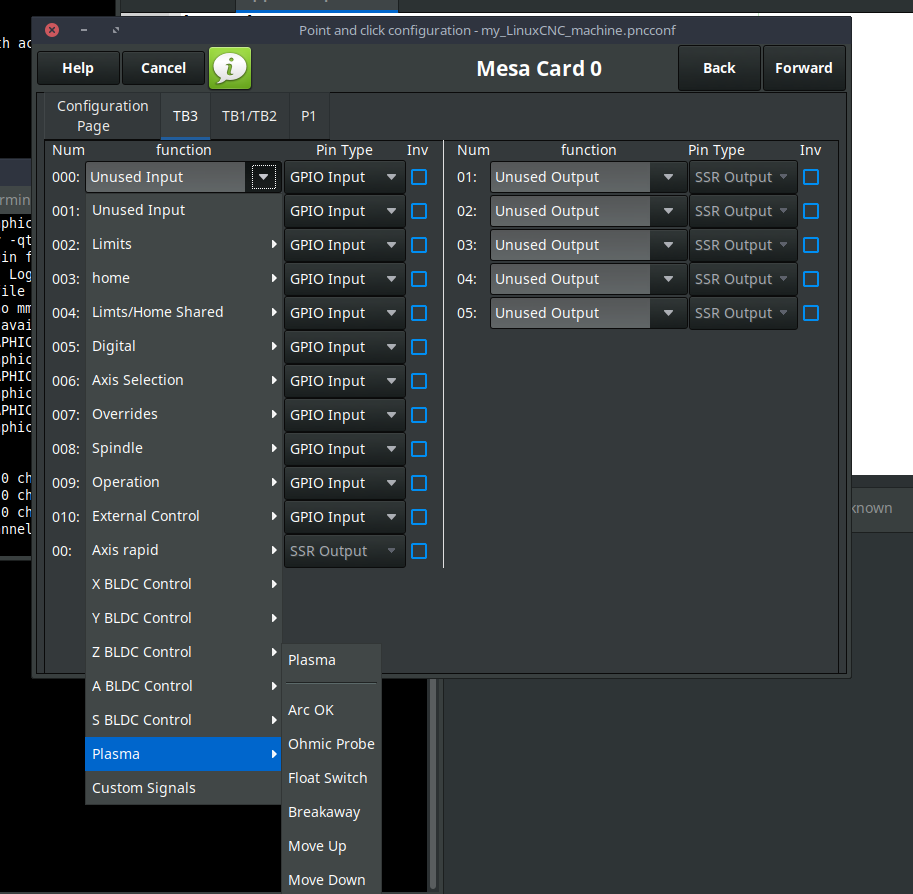This screenshot has width=913, height=894.
Task: Open the TB1/TB2 tab
Action: [x=249, y=116]
